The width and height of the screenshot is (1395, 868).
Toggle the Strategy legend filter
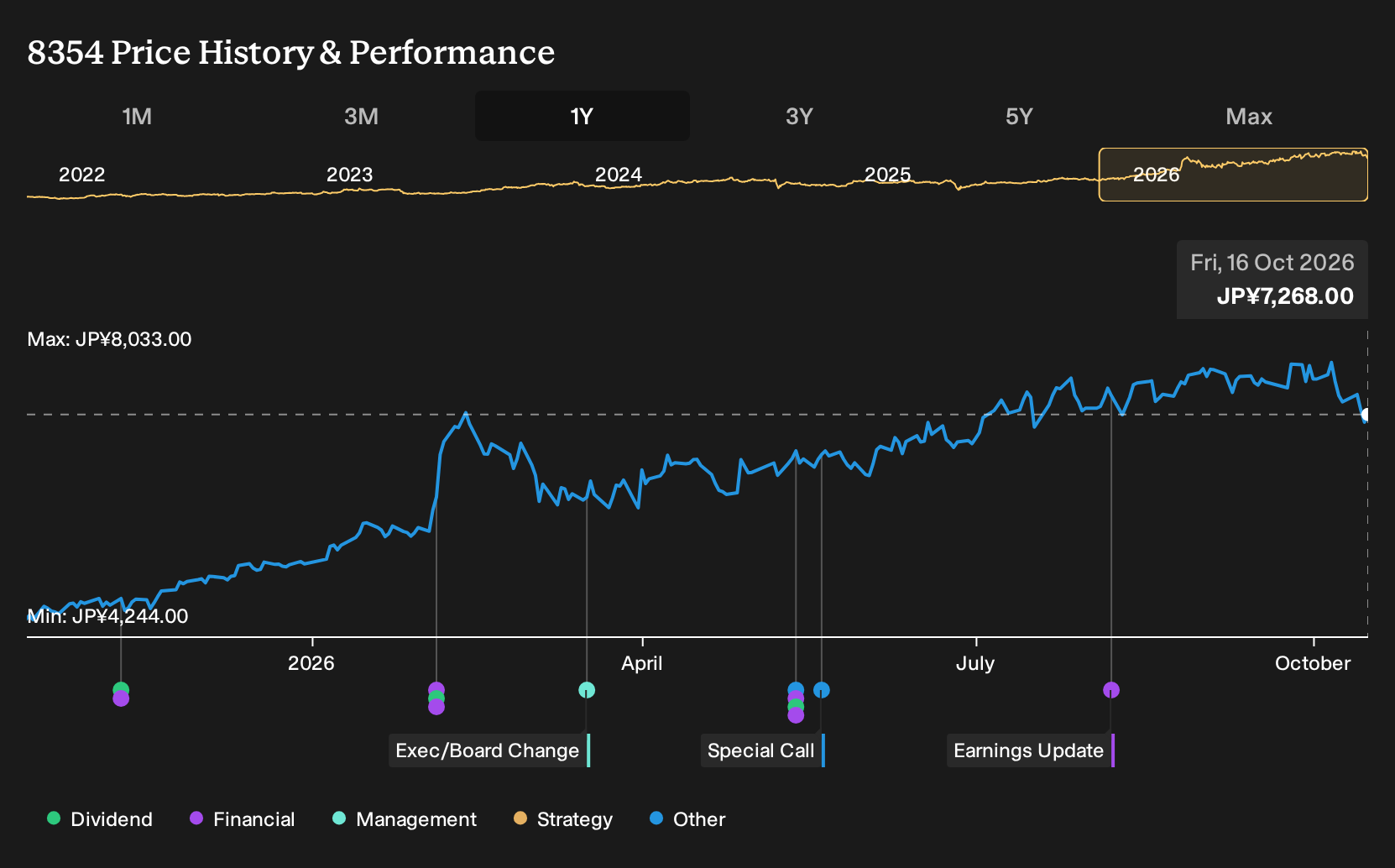pyautogui.click(x=563, y=819)
